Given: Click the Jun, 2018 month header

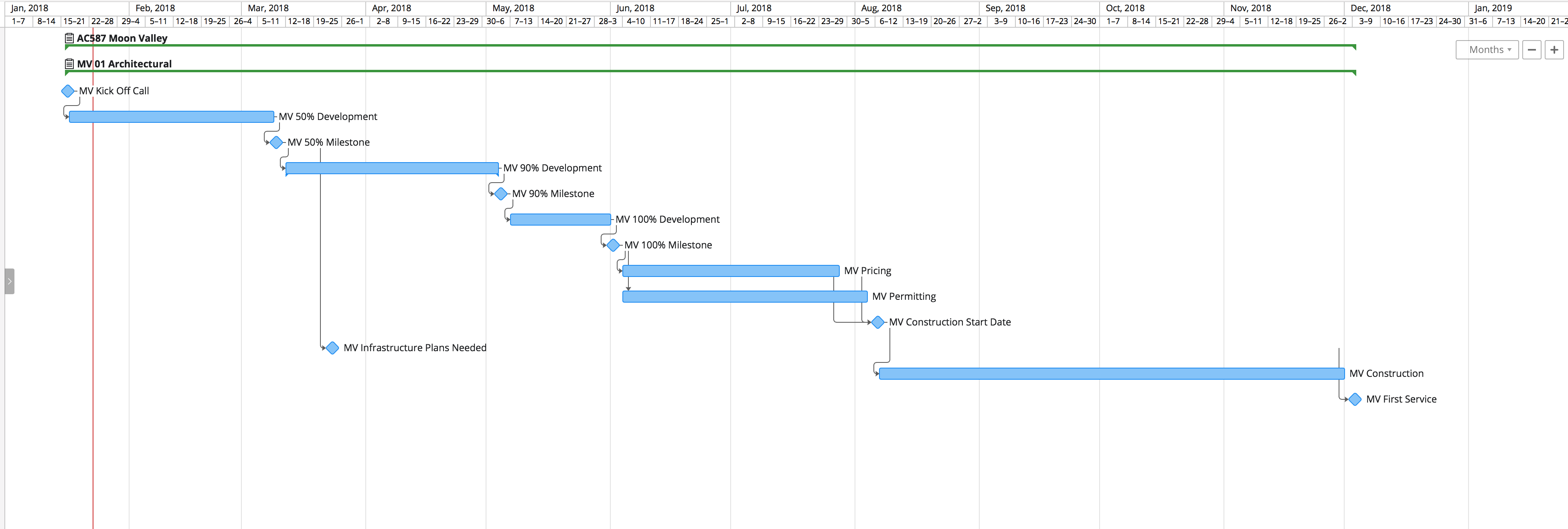Looking at the screenshot, I should (670, 8).
